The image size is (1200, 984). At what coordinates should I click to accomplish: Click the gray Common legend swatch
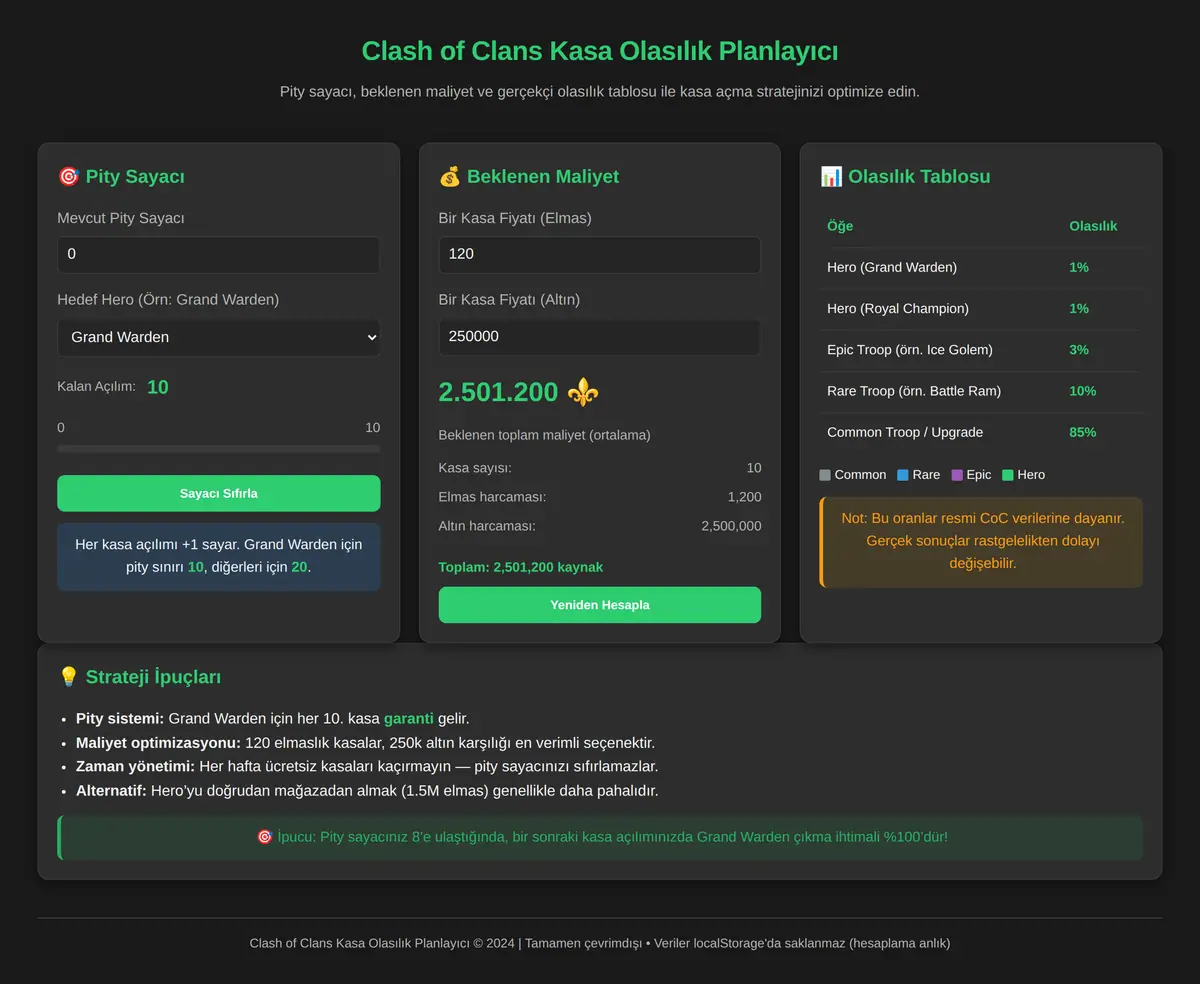click(825, 475)
